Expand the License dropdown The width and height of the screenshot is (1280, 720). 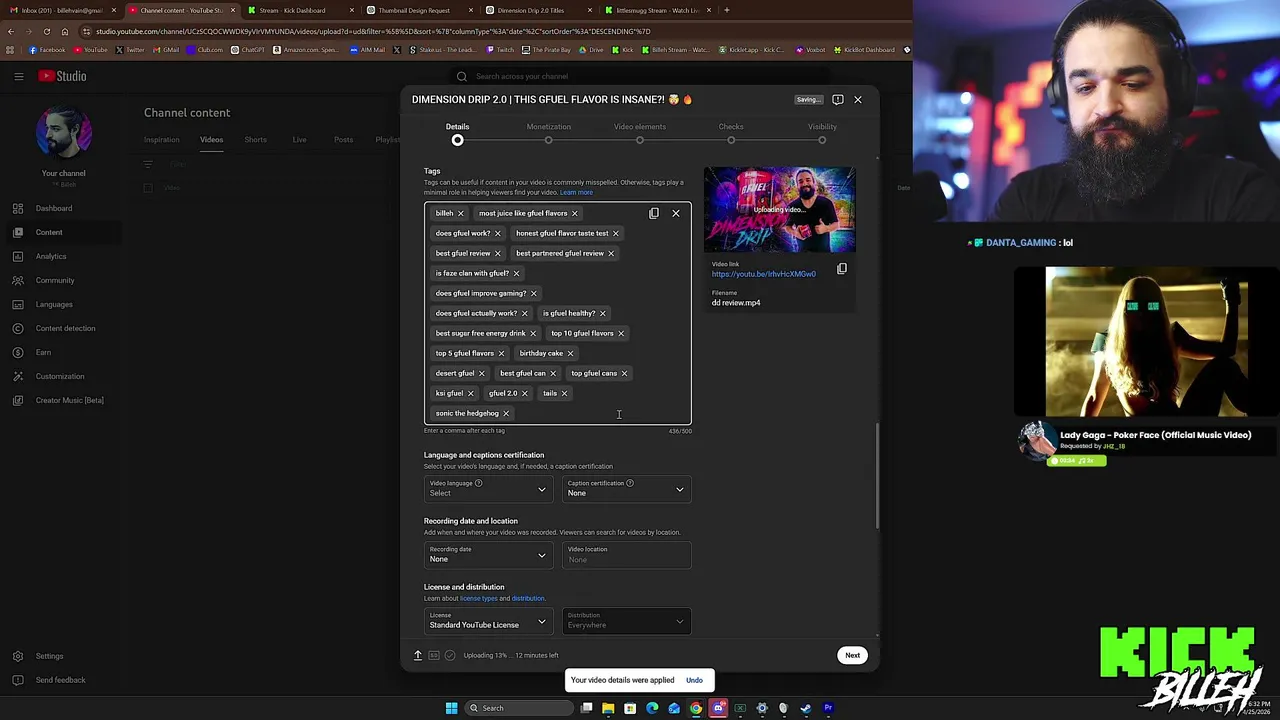click(487, 620)
